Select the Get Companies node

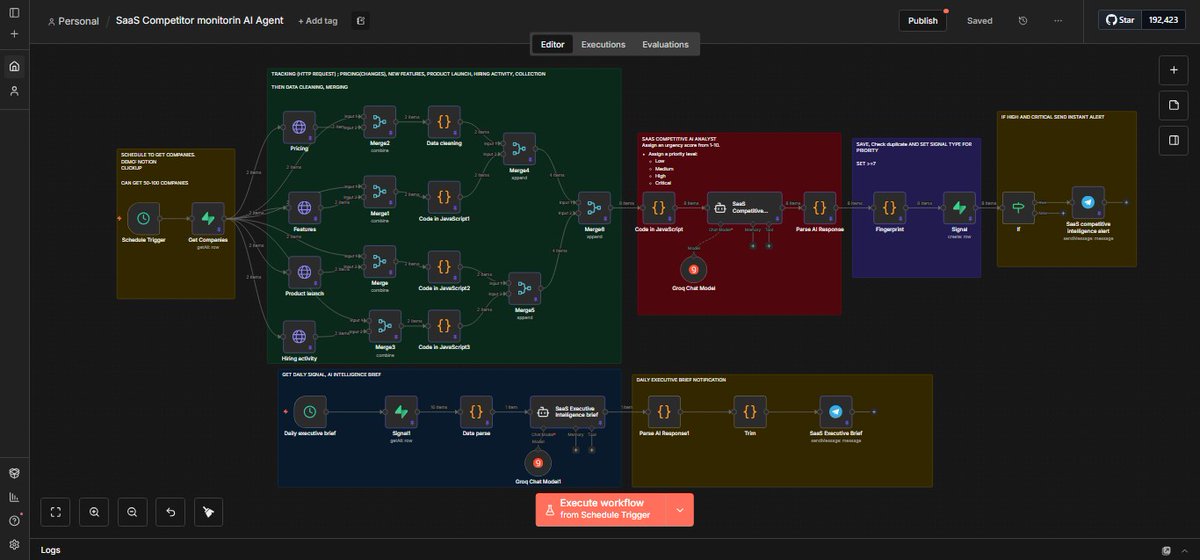point(209,218)
